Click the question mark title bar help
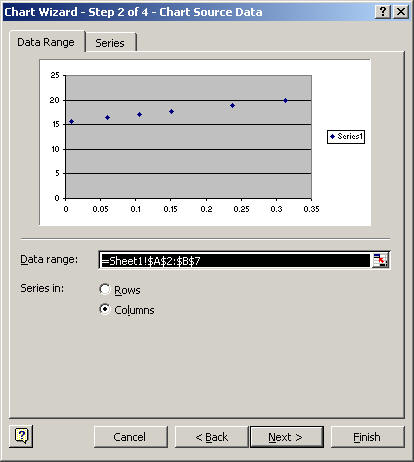Screen dimensions: 414x462 point(383,12)
